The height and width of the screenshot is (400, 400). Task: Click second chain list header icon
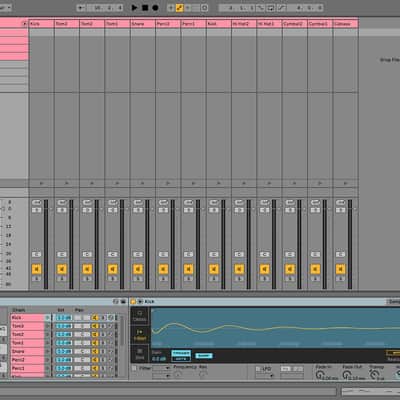[x=123, y=301]
